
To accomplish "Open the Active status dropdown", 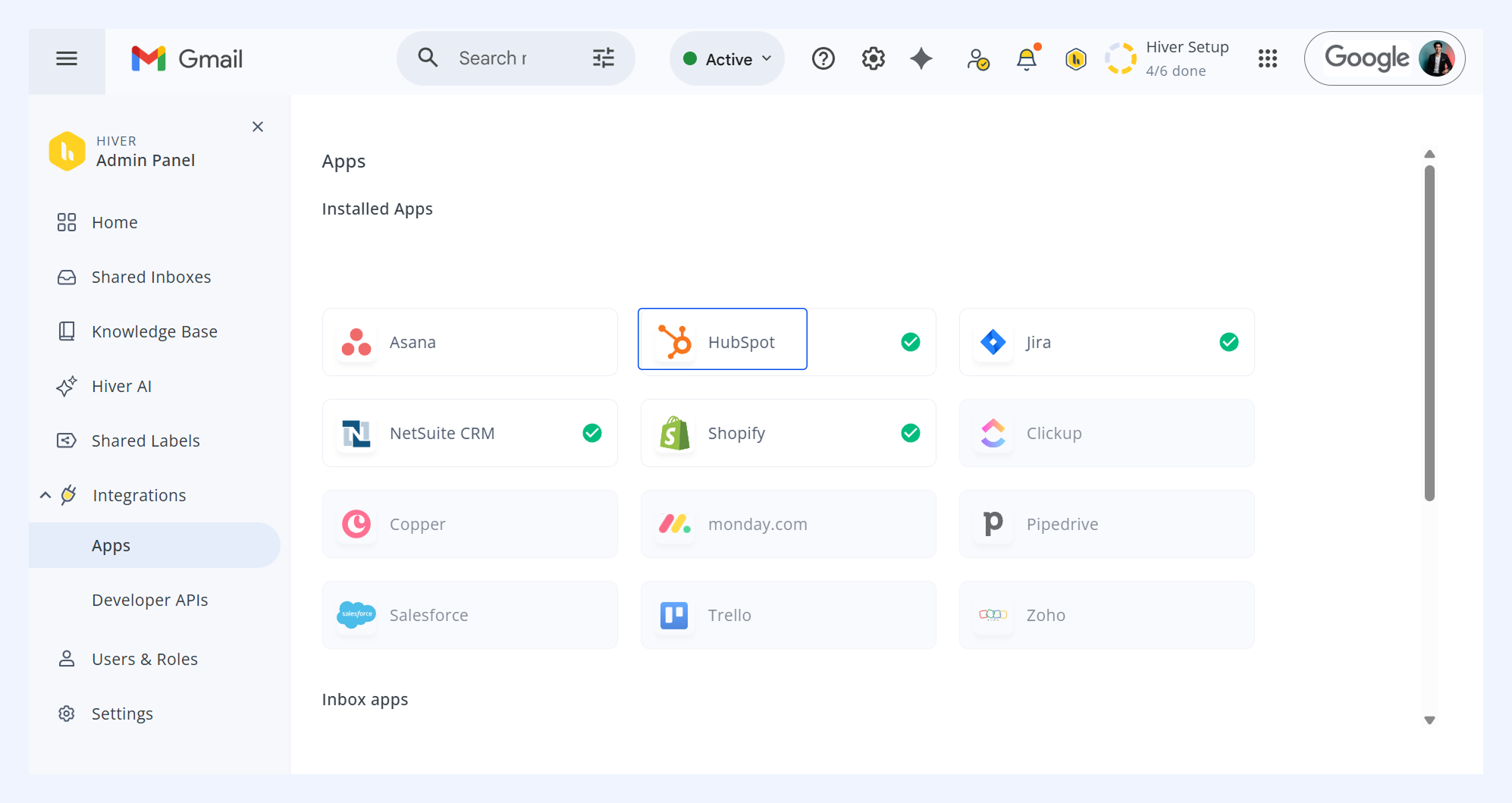I will tap(727, 58).
